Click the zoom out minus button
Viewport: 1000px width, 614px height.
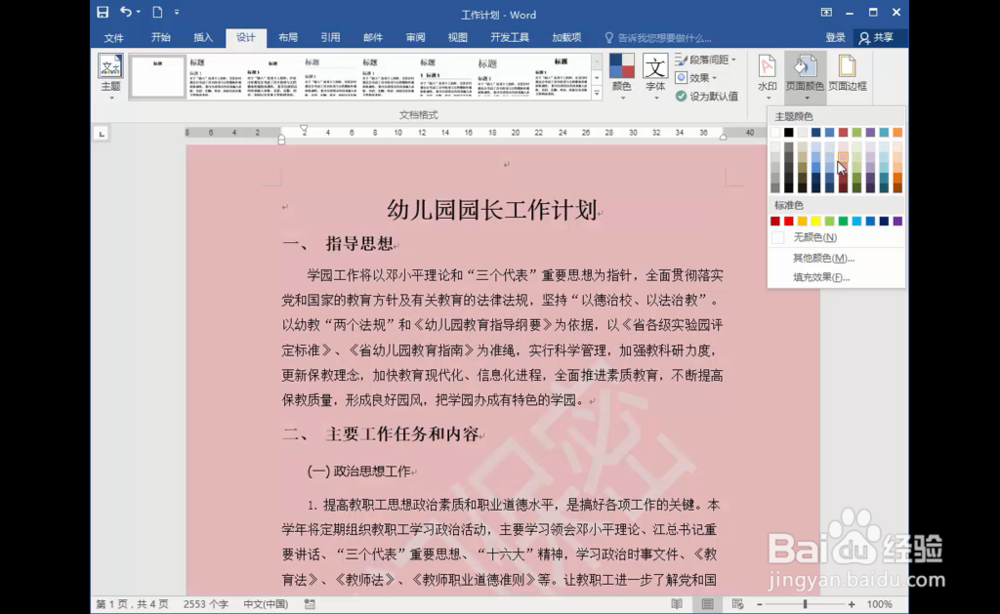click(760, 604)
